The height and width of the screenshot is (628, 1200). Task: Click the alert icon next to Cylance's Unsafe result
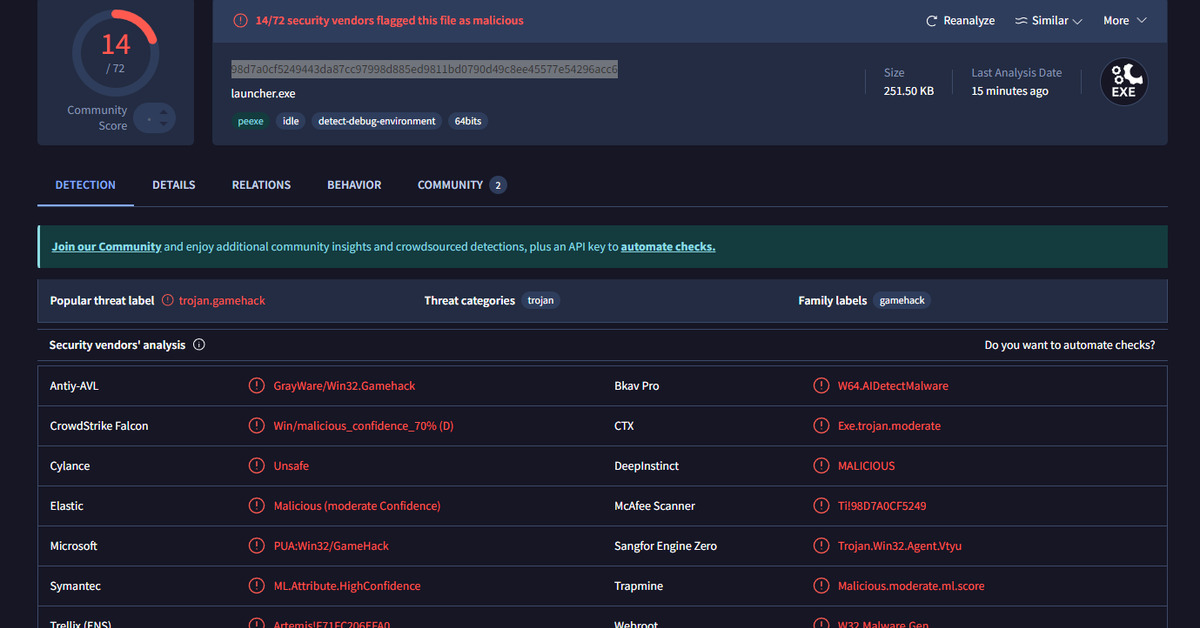click(257, 466)
